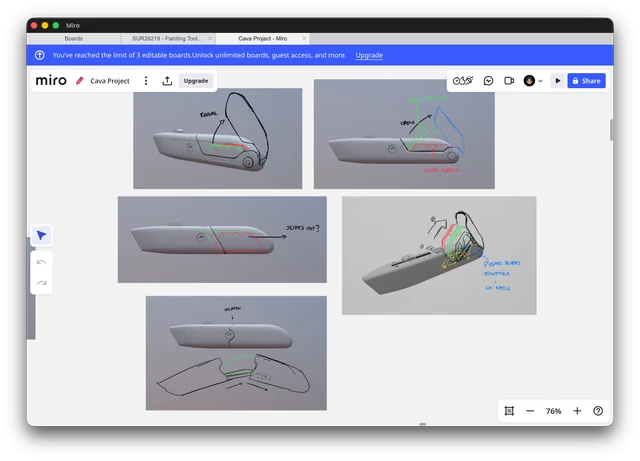
Task: Click the Upgrade link in blue banner
Action: 369,55
